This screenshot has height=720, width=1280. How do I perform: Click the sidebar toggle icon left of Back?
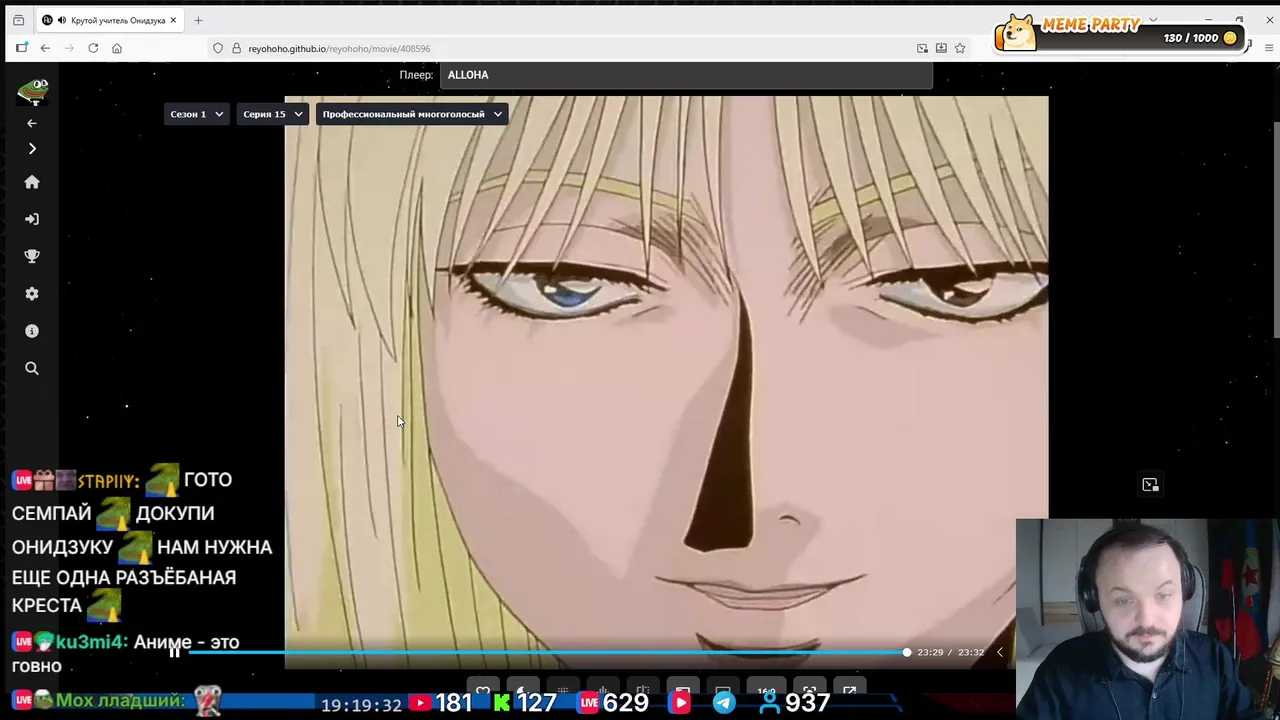(22, 48)
